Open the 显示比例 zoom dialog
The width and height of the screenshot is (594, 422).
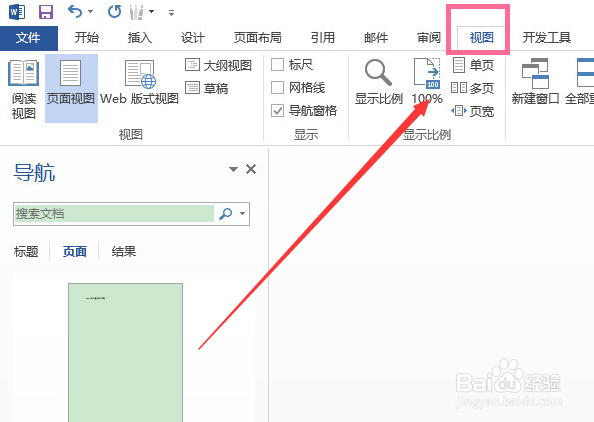point(378,82)
